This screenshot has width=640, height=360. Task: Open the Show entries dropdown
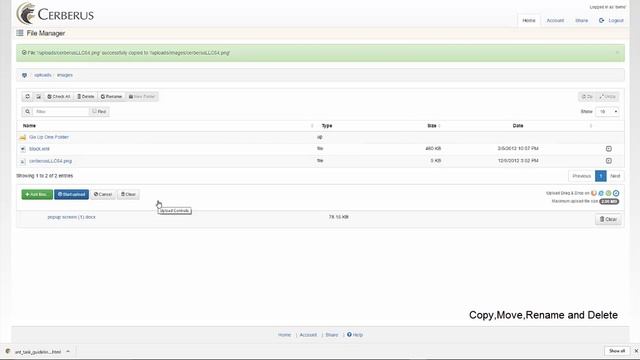607,111
